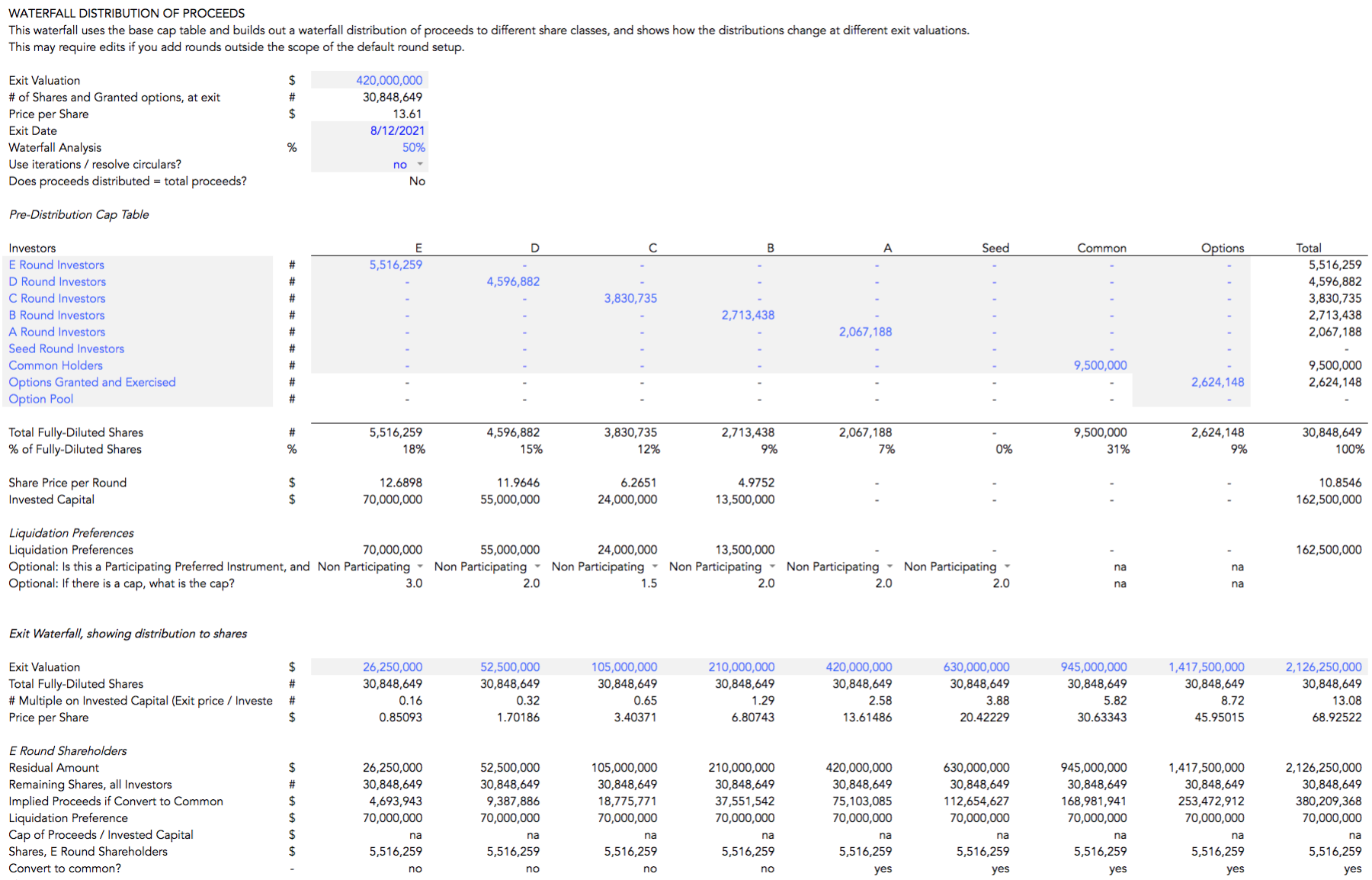Image resolution: width=1372 pixels, height=880 pixels.
Task: Open D round Non Participating dropdown arrow
Action: [x=537, y=567]
